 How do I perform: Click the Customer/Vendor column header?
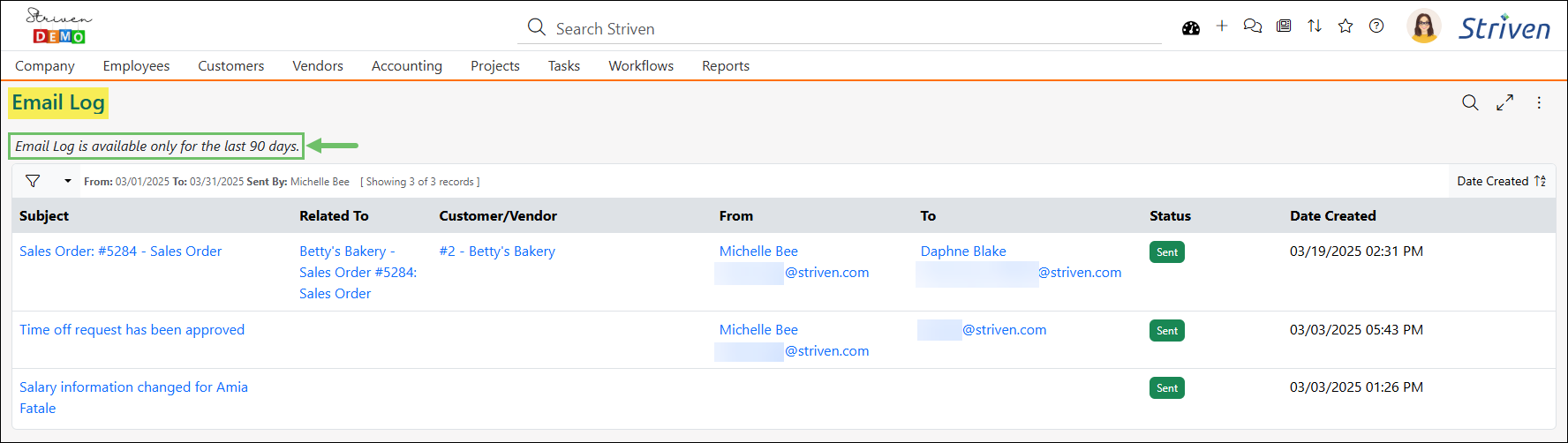(498, 215)
